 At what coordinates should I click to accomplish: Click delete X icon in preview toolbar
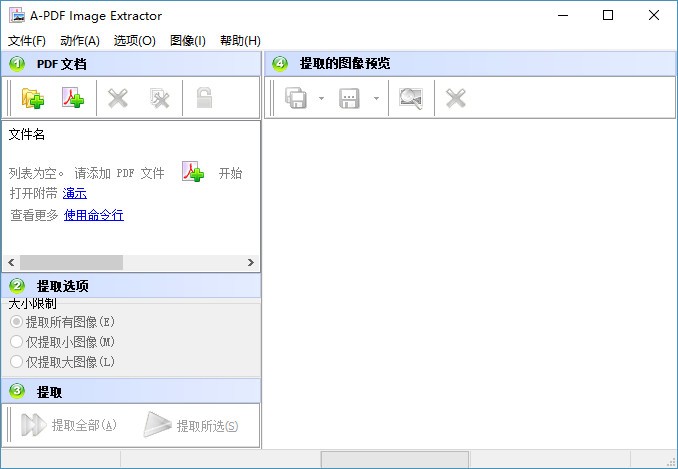coord(455,98)
